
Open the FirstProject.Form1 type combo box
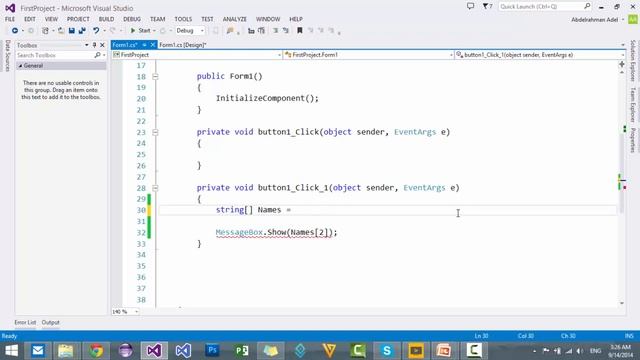369,55
